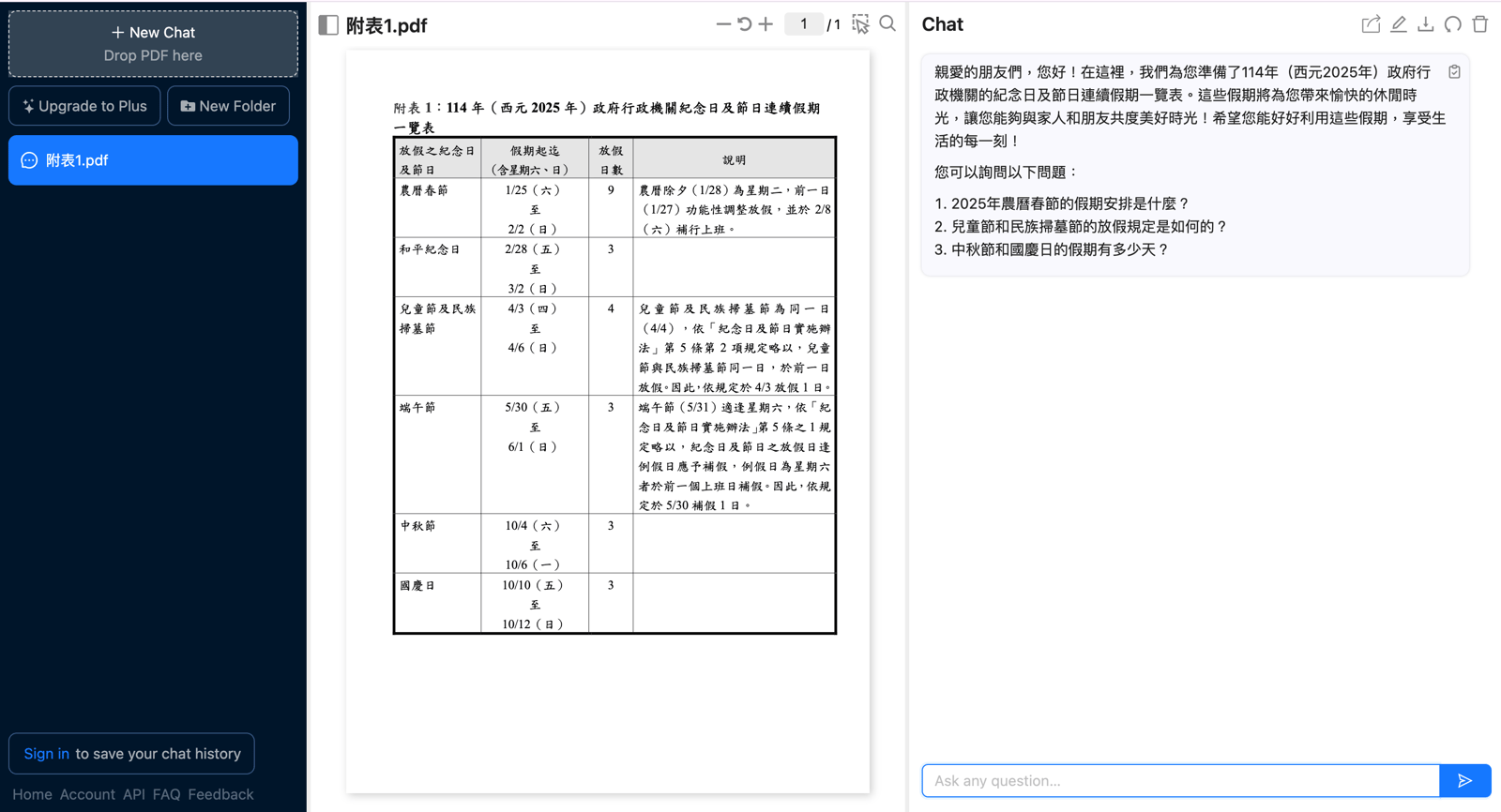The height and width of the screenshot is (812, 1501).
Task: Activate the area selection tool
Action: 860,24
